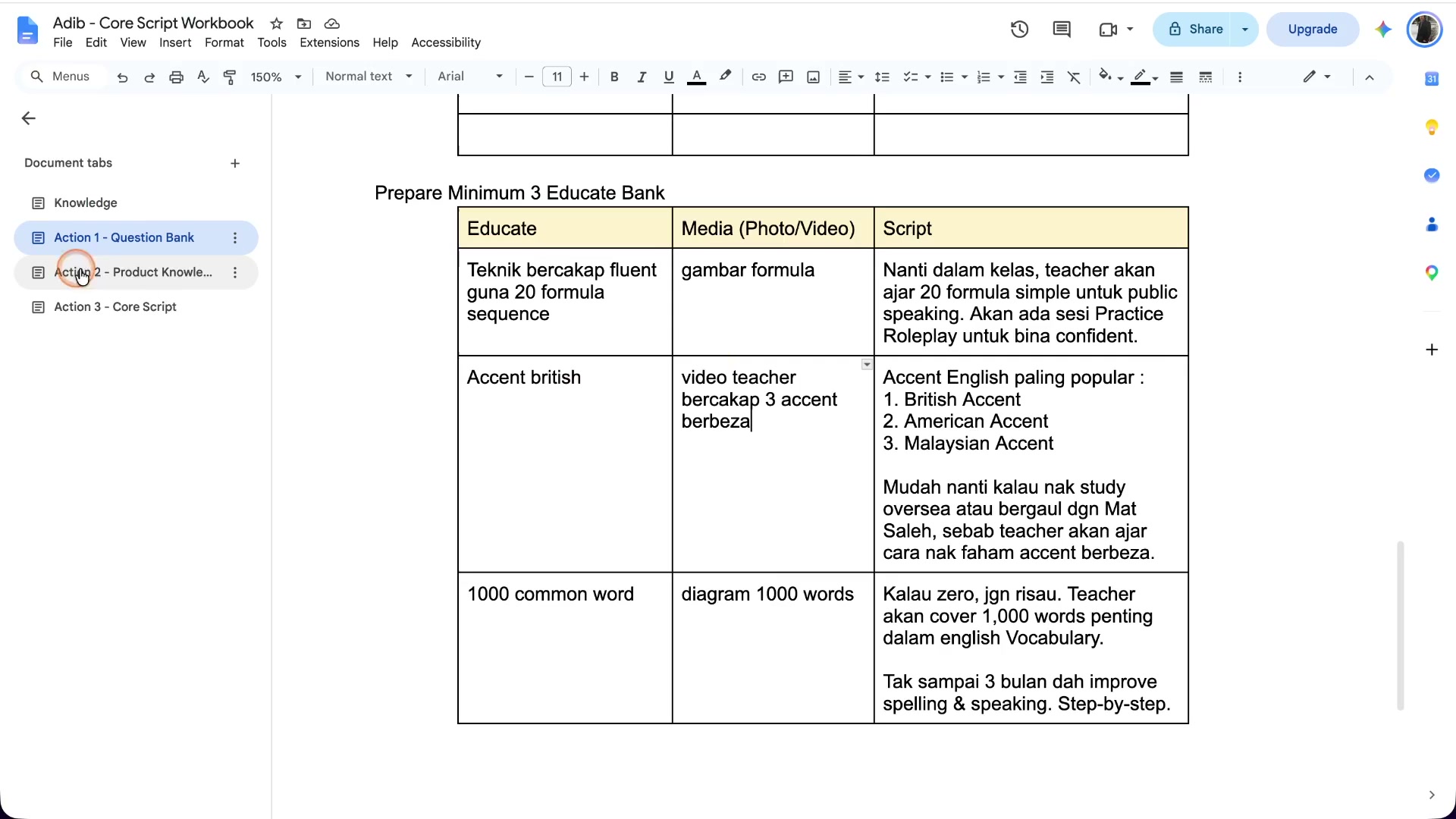1456x819 pixels.
Task: Click the font size input field
Action: pos(557,77)
